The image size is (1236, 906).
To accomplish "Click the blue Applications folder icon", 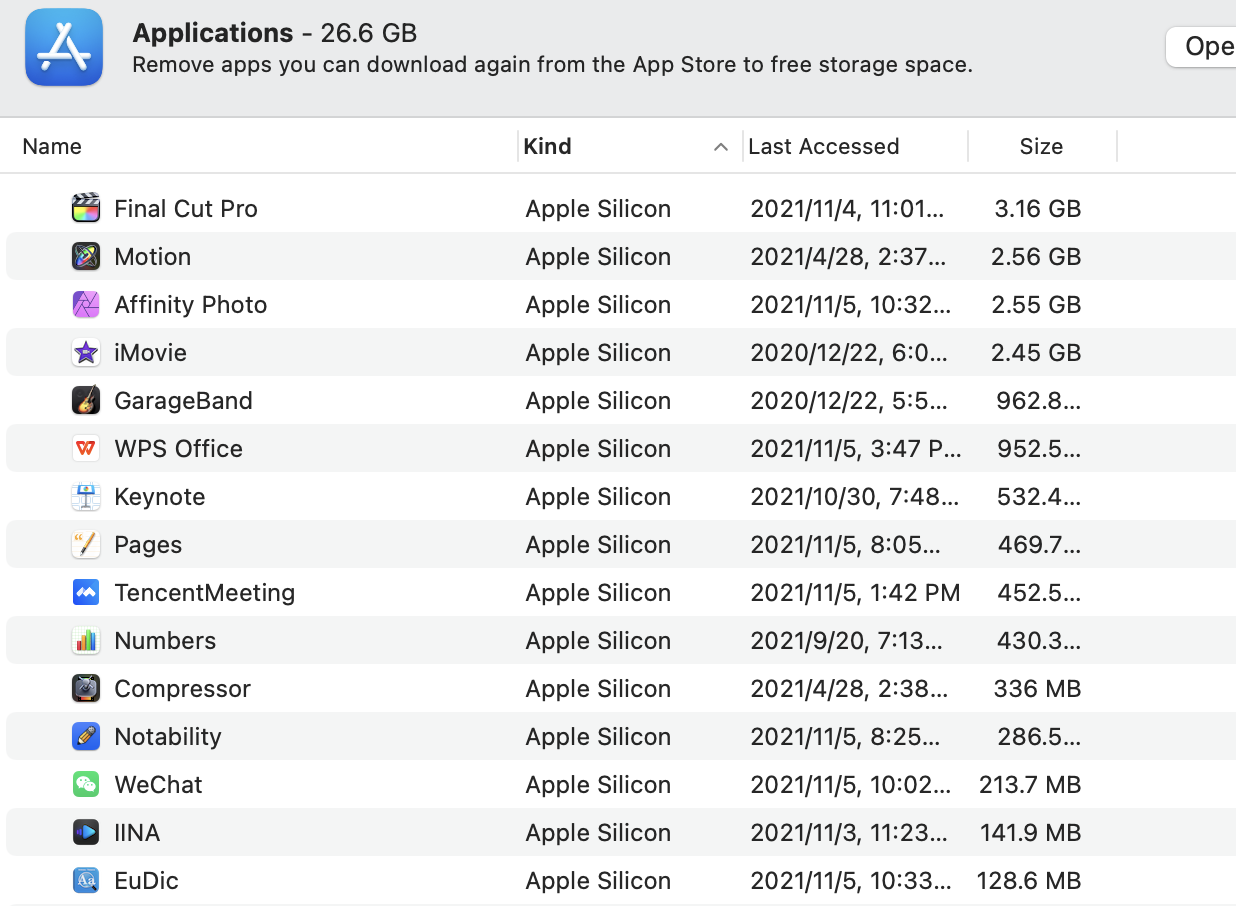I will pos(63,46).
